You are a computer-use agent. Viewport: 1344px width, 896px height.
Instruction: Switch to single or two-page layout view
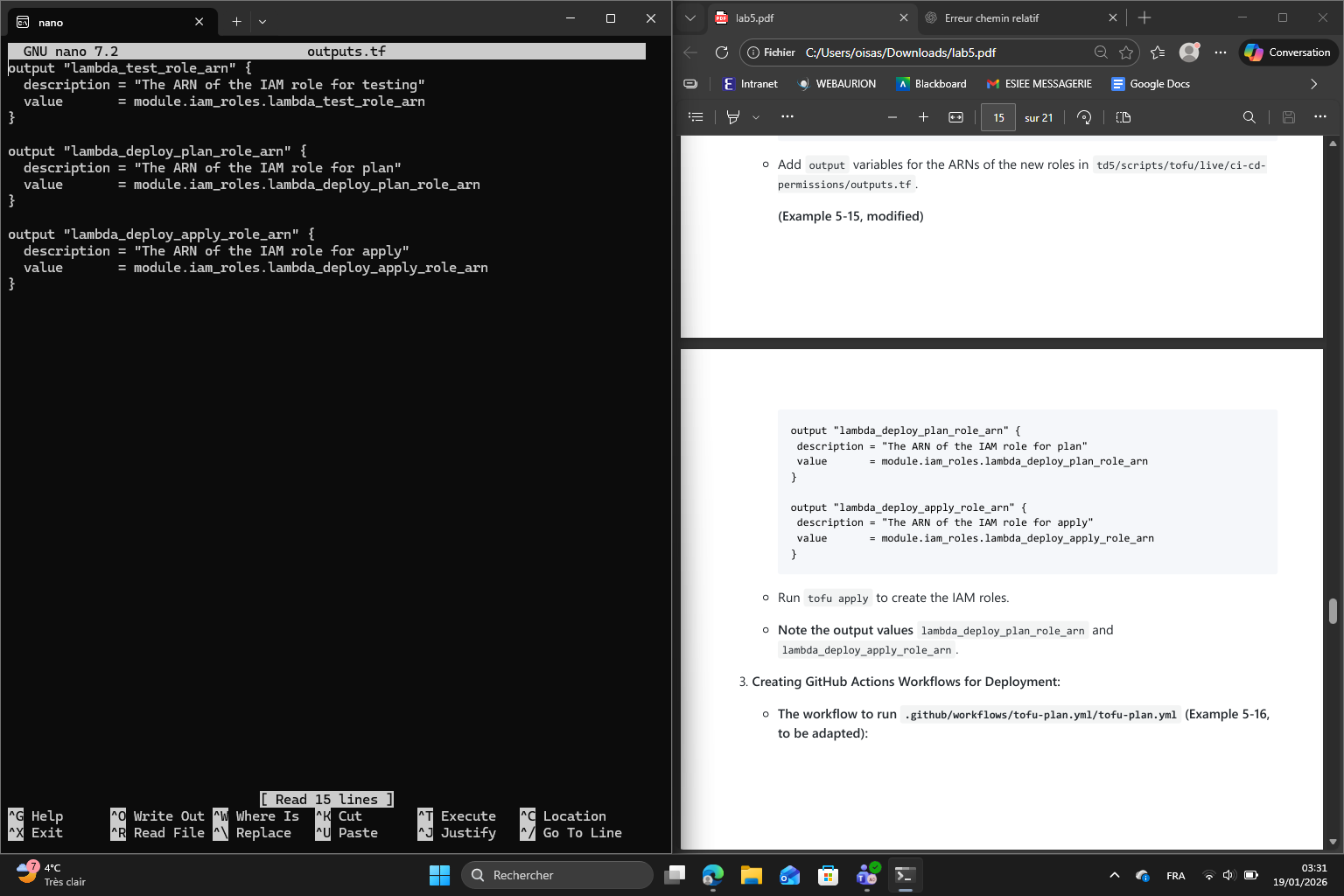(1123, 116)
